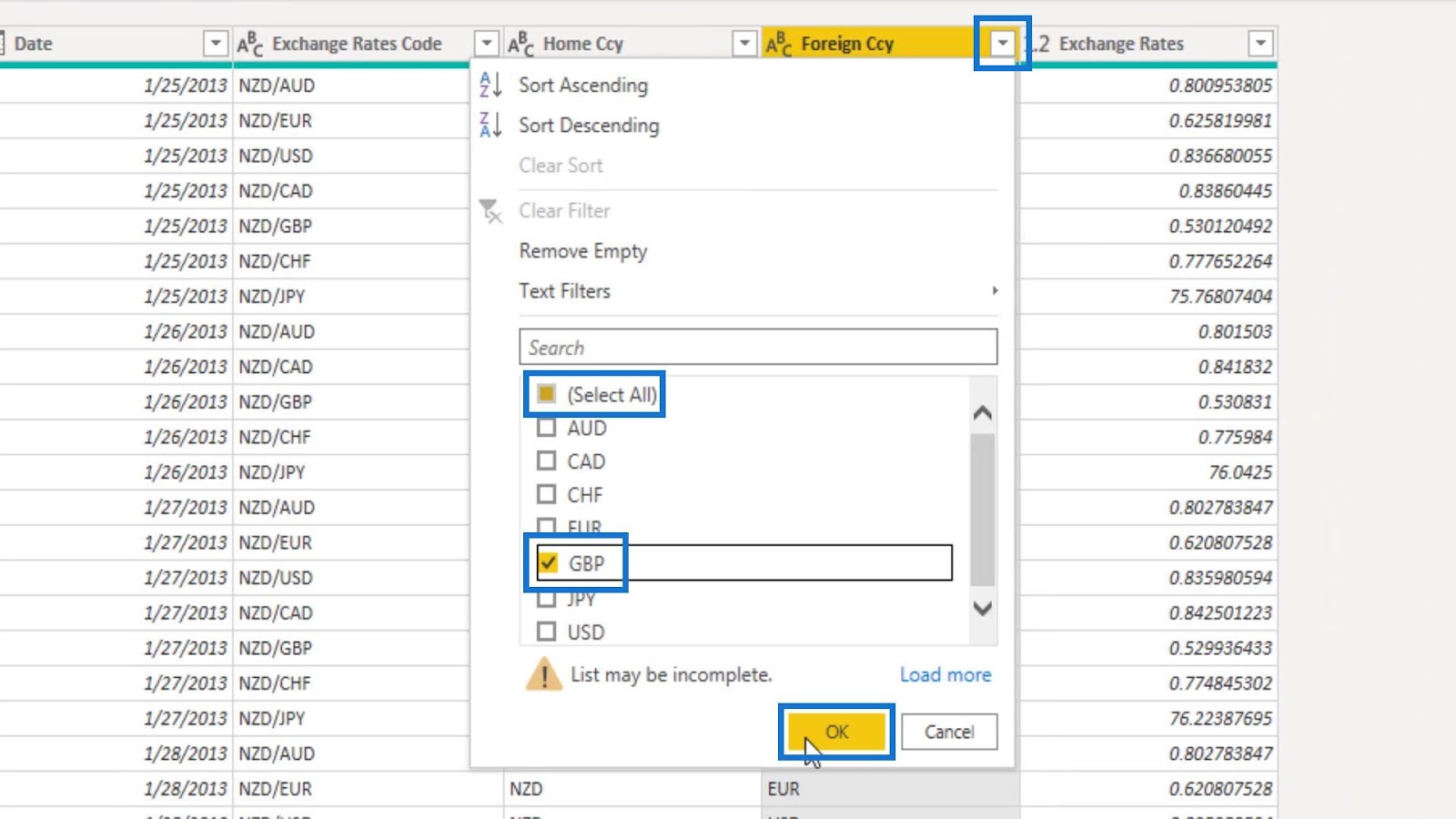
Task: Click the exchange rate cell 75.76807404
Action: [1148, 297]
